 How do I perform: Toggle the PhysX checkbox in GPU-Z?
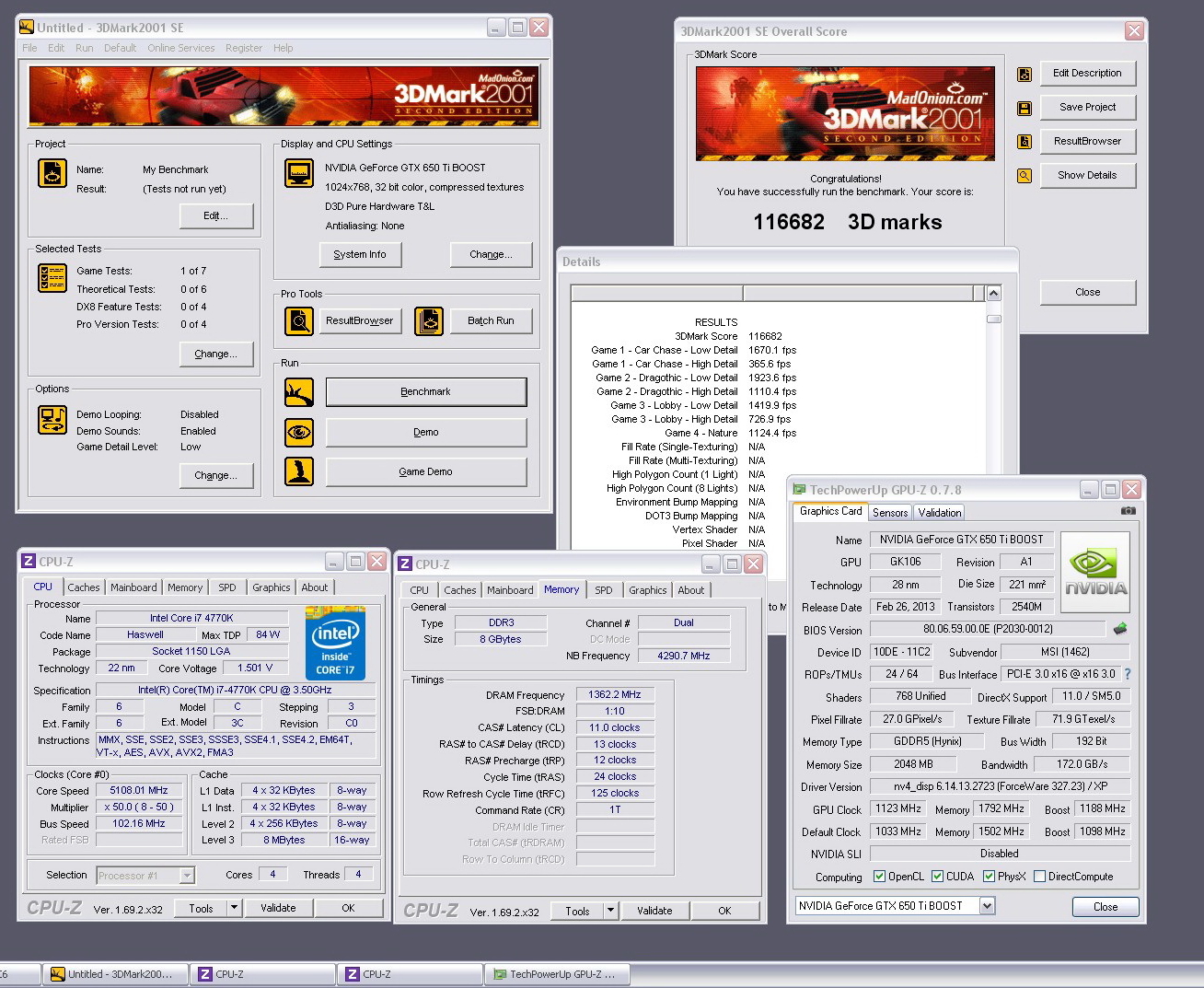989,877
